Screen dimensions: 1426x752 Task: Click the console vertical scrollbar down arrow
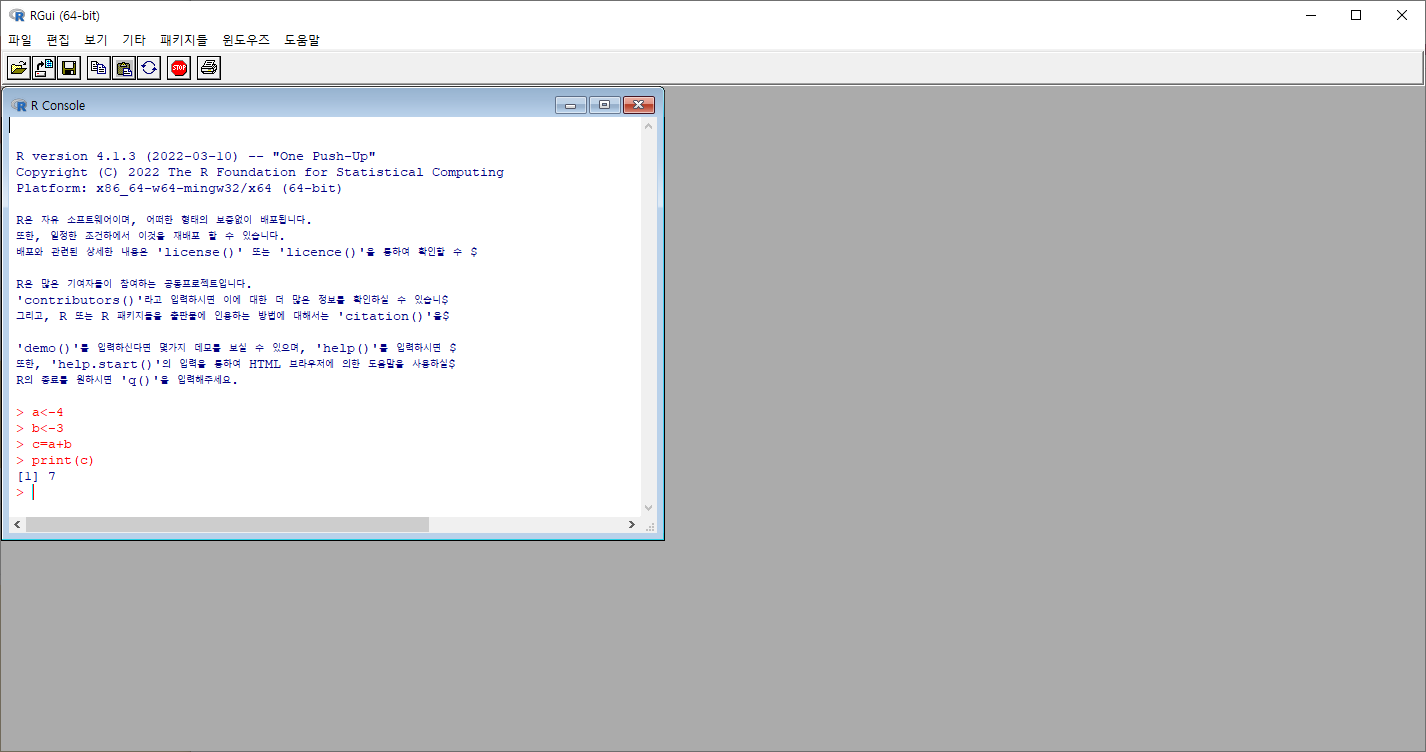[x=648, y=508]
